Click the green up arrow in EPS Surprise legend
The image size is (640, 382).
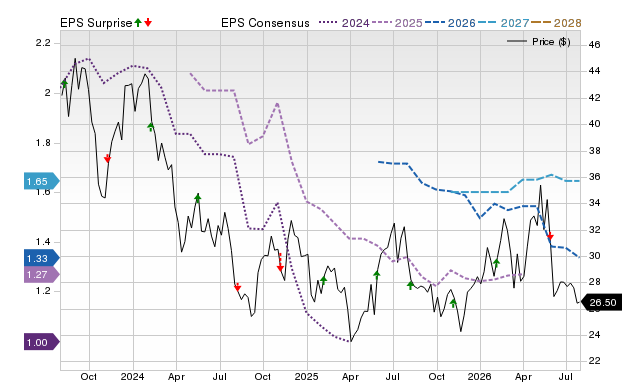pos(138,22)
